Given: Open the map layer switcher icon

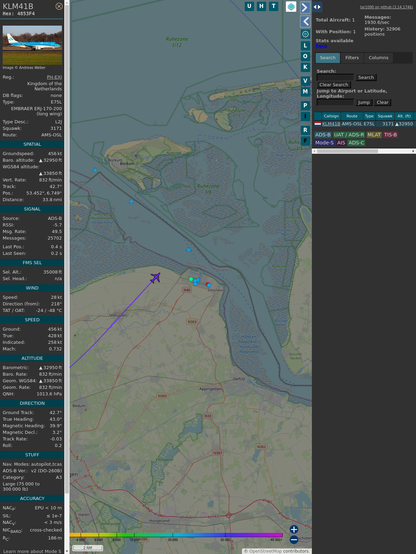Looking at the screenshot, I should (x=291, y=6).
